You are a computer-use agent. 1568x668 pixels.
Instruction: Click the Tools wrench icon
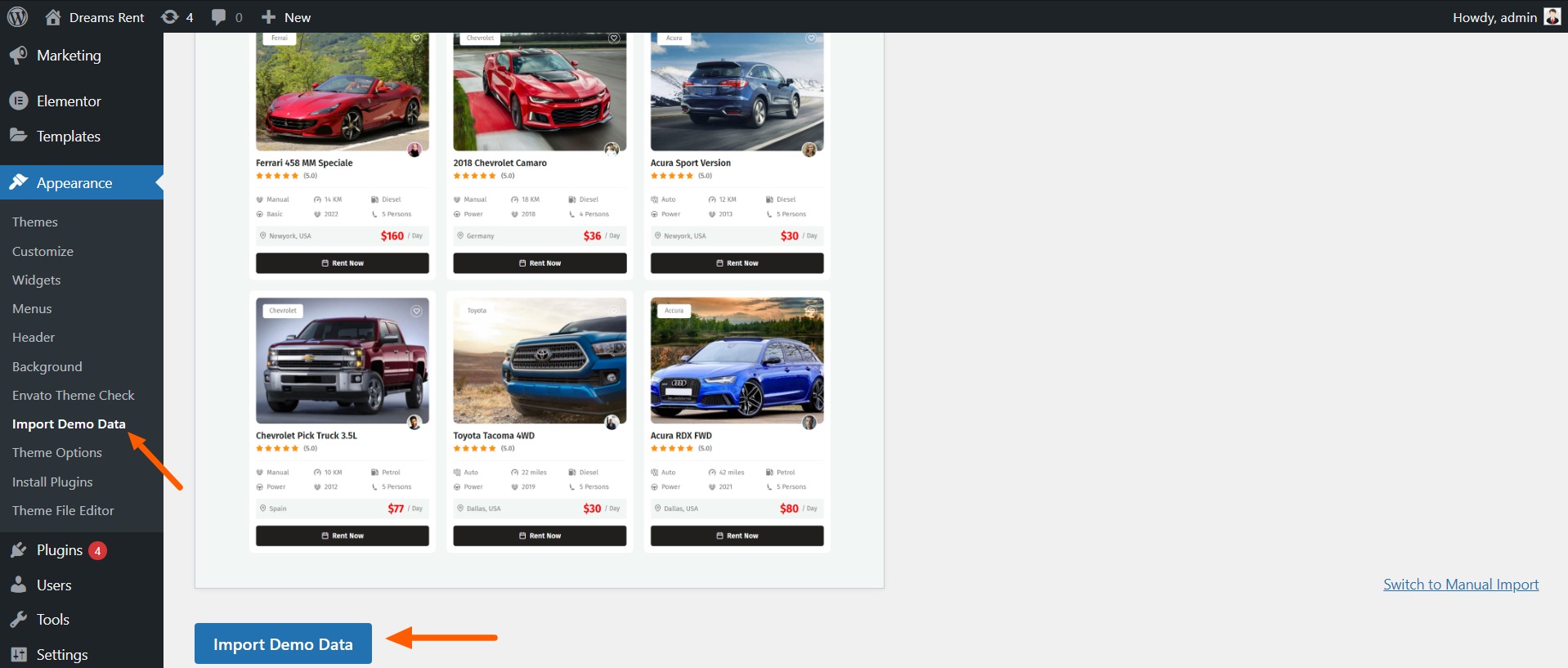coord(18,619)
